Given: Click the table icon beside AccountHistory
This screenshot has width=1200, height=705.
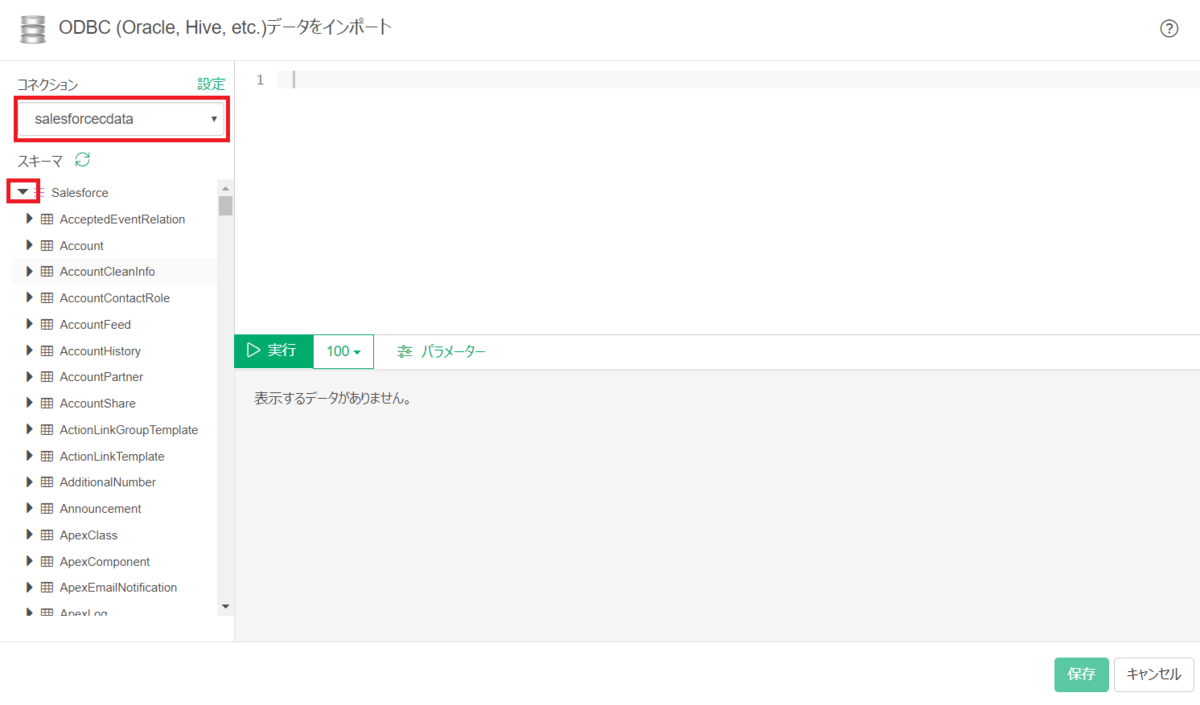Looking at the screenshot, I should pos(47,351).
